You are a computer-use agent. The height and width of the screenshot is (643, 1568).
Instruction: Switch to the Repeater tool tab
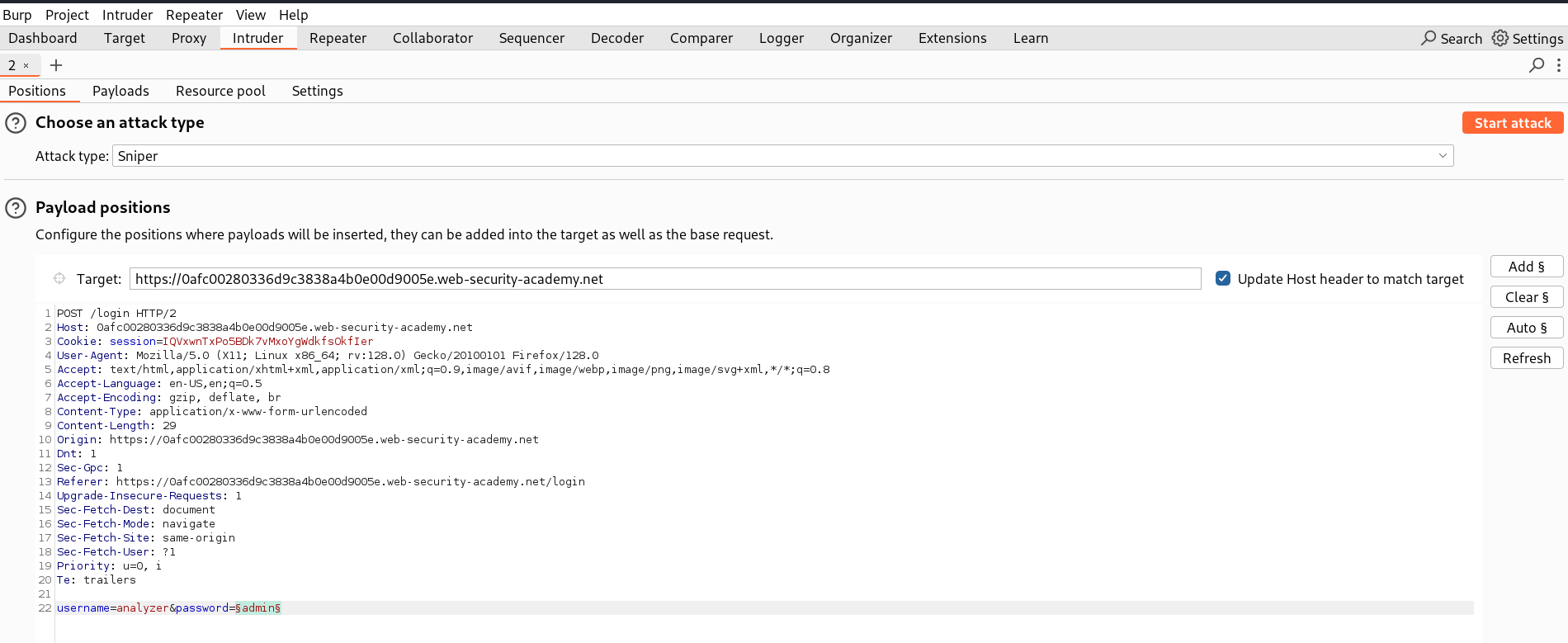[338, 38]
